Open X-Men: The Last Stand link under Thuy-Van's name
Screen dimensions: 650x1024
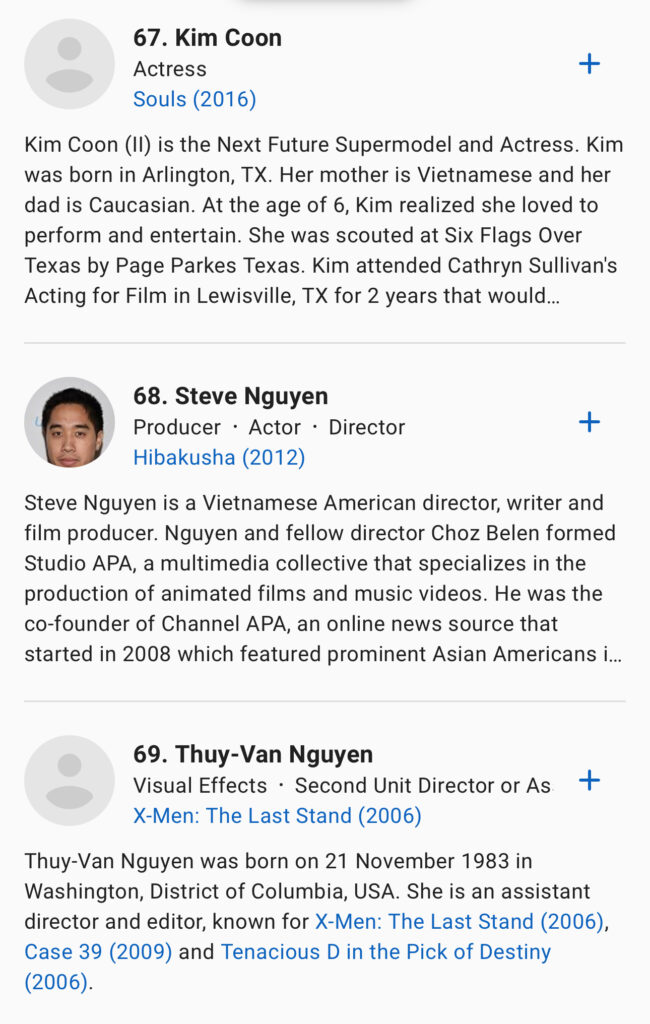(277, 815)
